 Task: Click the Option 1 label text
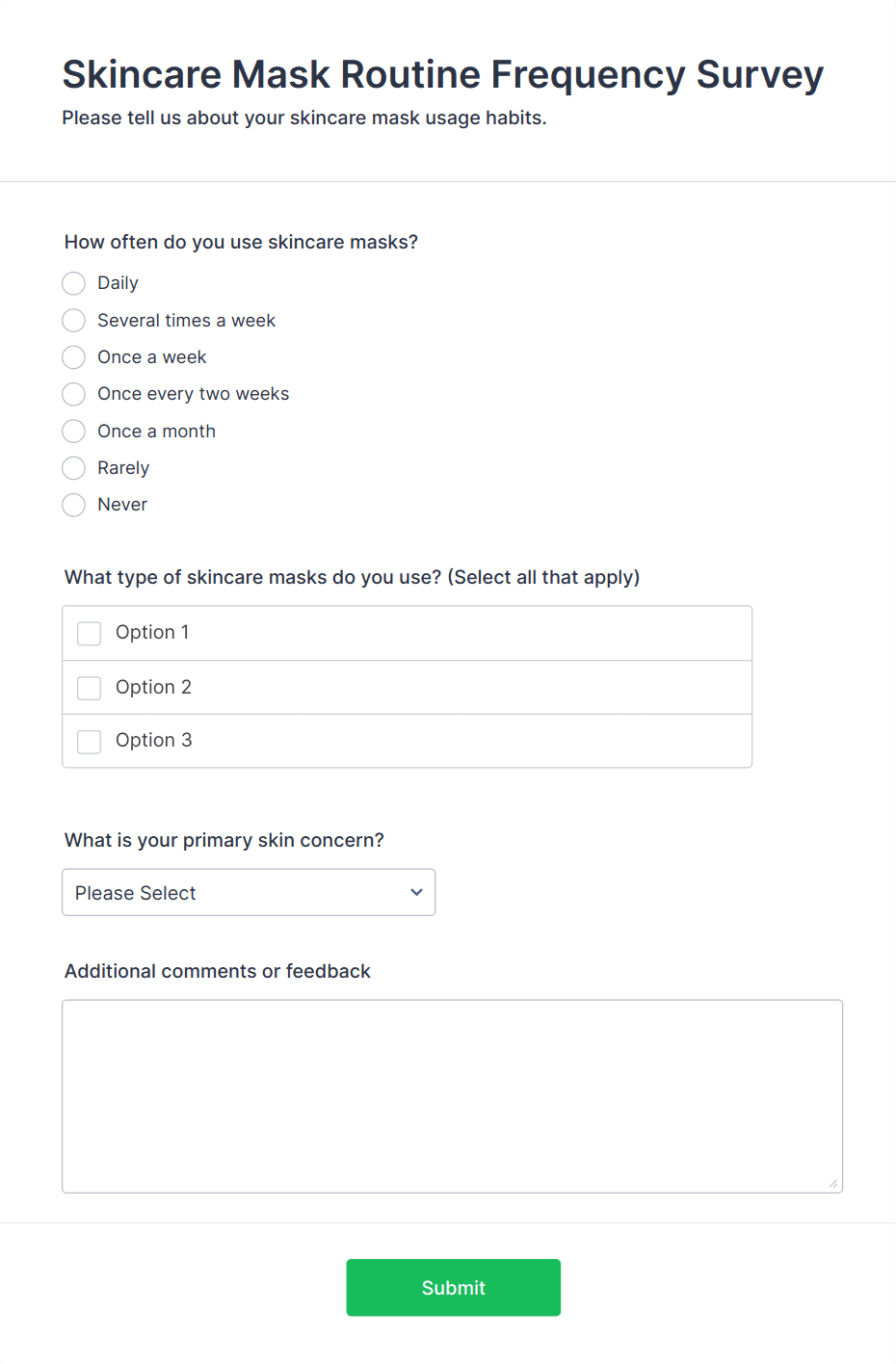pos(152,632)
